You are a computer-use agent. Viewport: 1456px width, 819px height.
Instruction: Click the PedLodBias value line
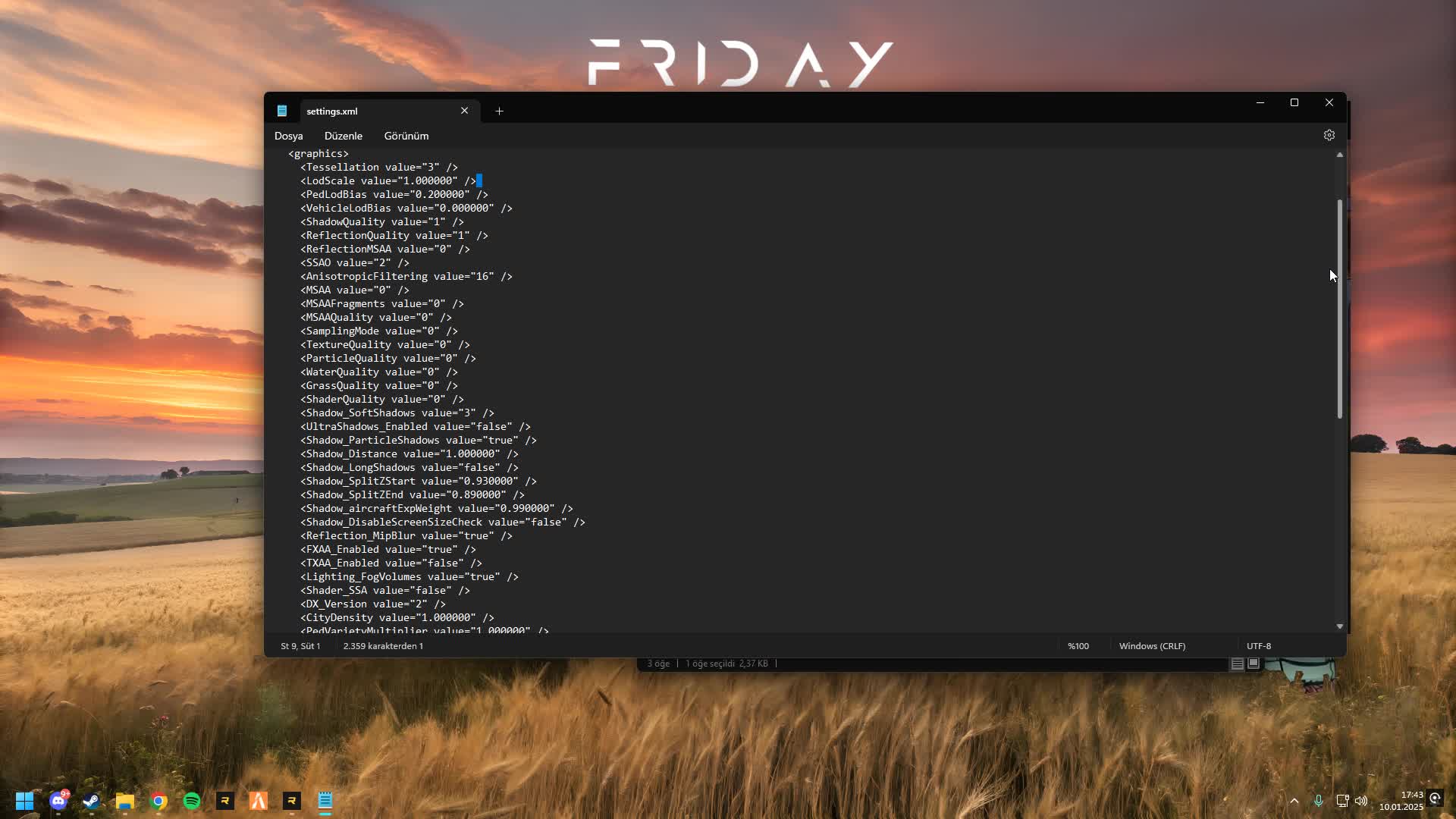tap(394, 195)
